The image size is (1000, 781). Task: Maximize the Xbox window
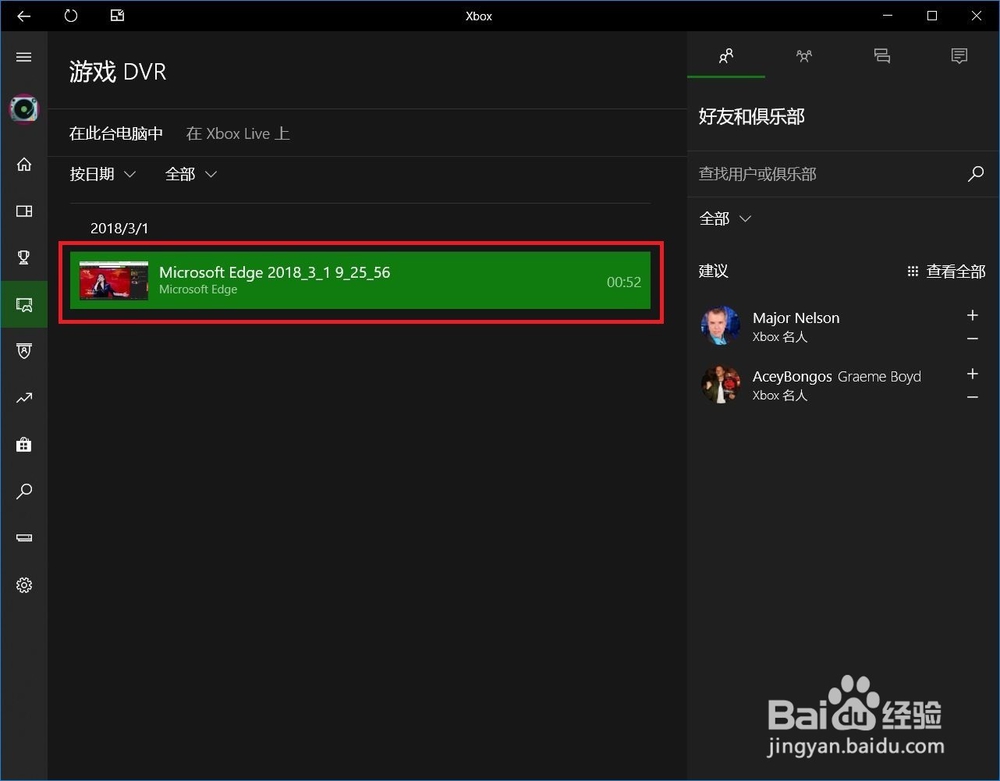click(932, 16)
